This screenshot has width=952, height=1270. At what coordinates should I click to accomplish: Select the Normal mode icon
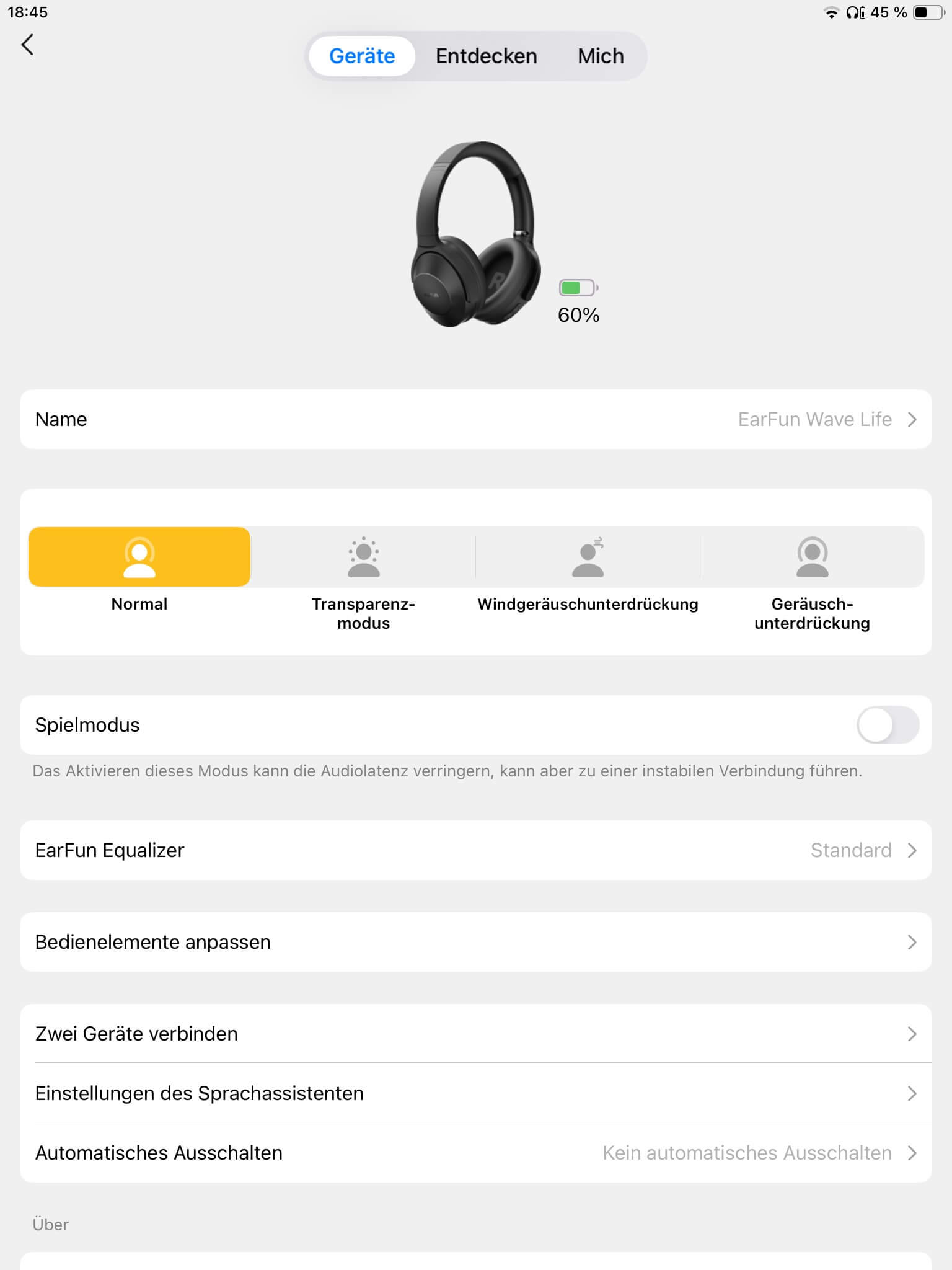(139, 557)
